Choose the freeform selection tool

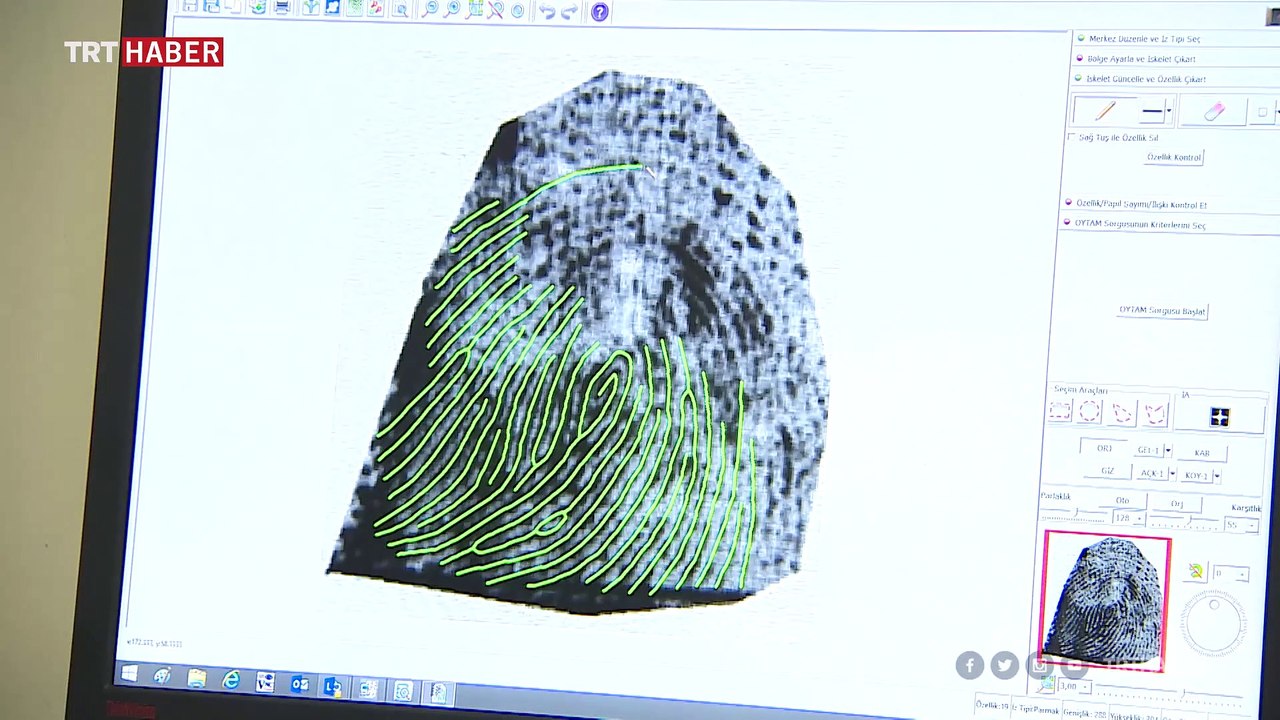pyautogui.click(x=1155, y=413)
